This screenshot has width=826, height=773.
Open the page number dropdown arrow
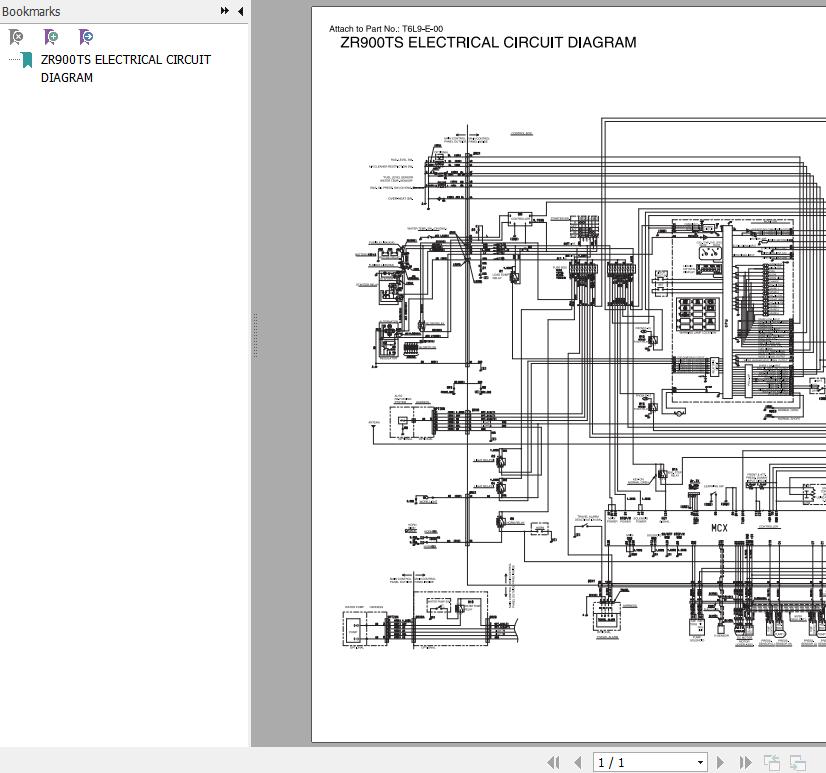click(700, 762)
